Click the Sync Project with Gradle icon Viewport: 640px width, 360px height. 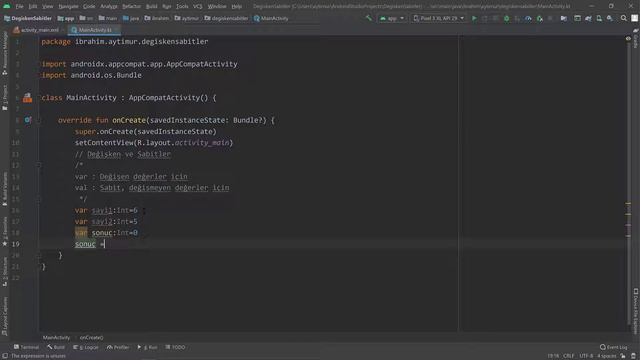click(588, 18)
